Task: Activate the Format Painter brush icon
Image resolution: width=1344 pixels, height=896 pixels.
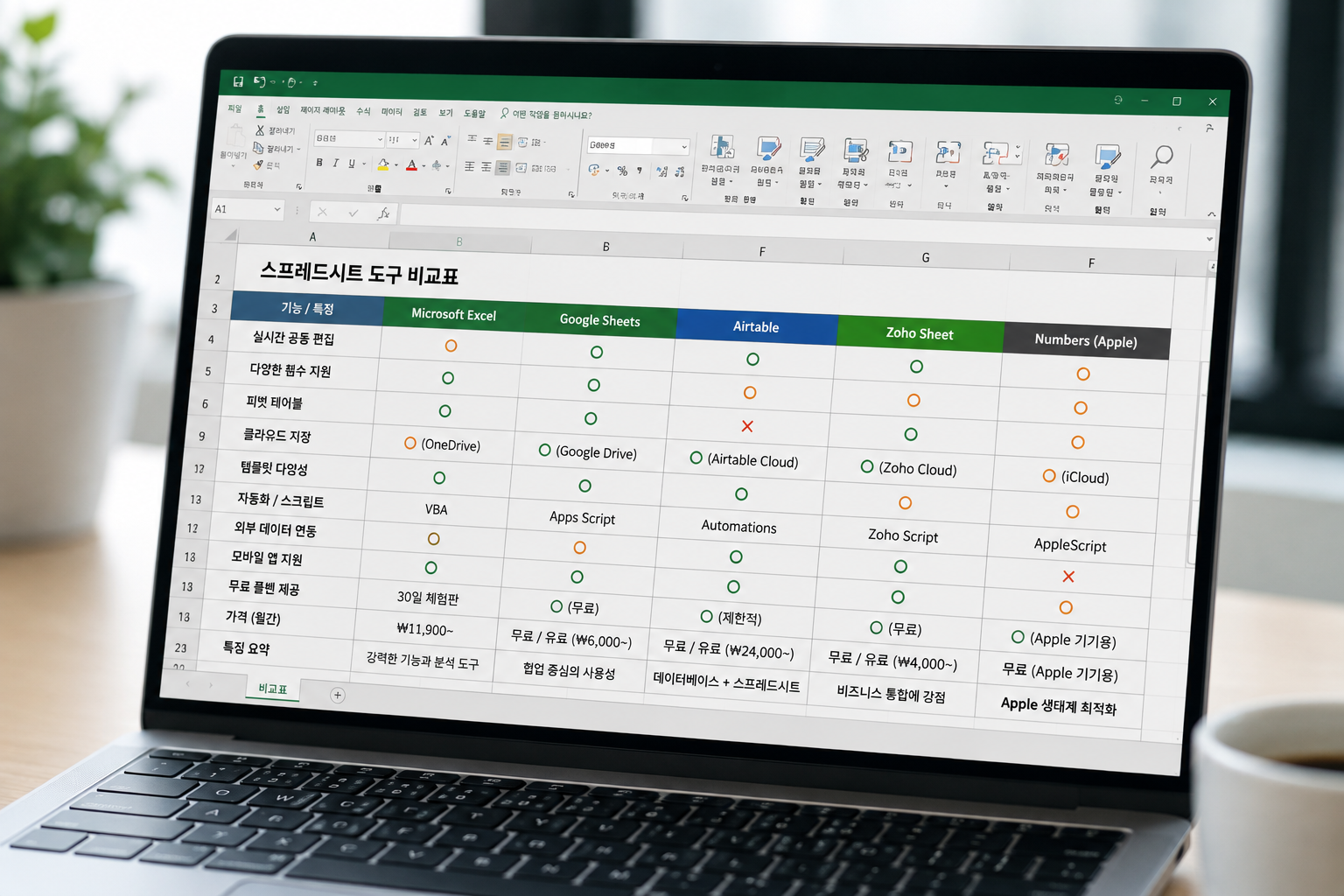Action: pyautogui.click(x=258, y=164)
